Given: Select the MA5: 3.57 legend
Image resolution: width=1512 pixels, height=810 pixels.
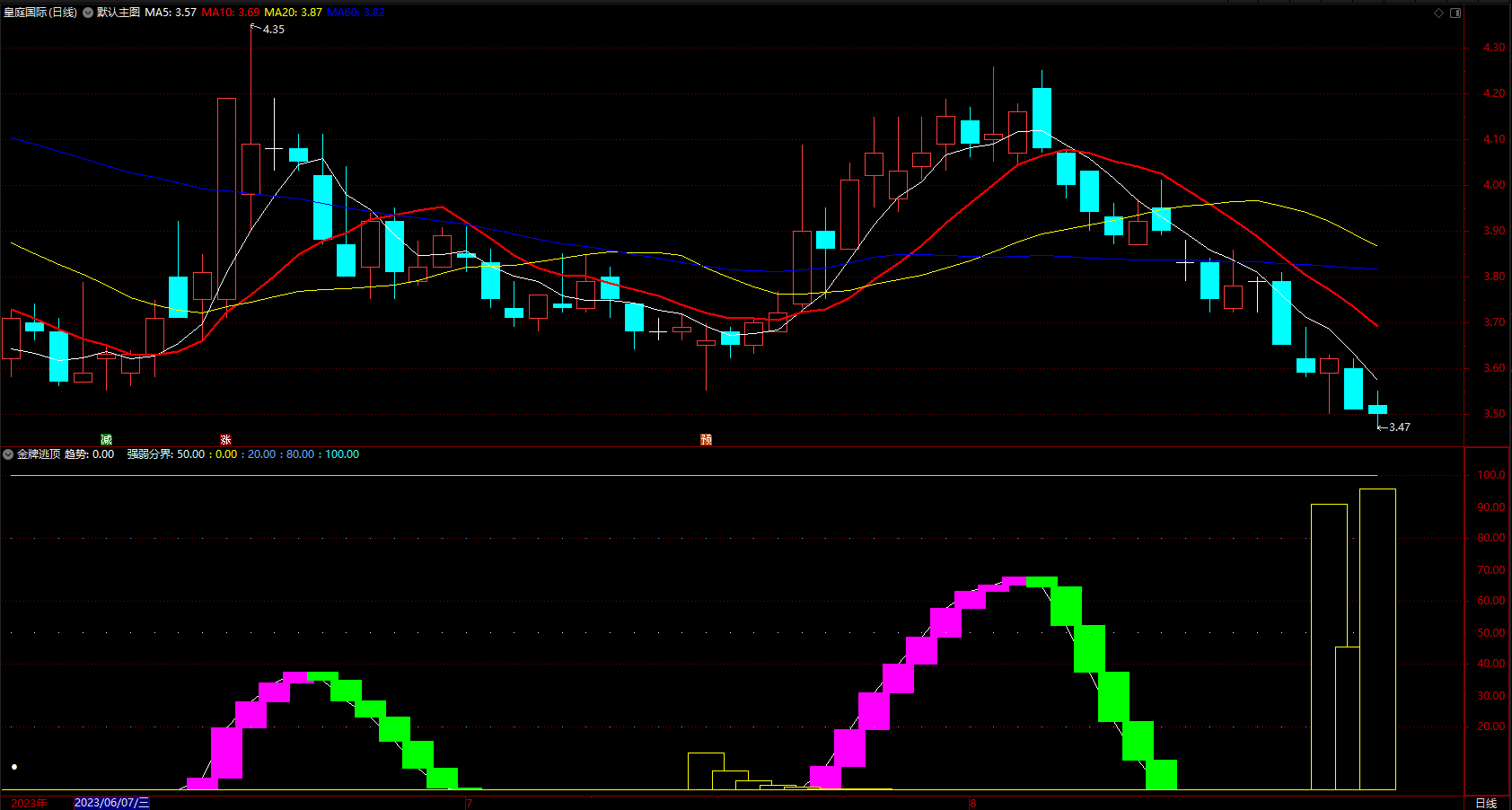Looking at the screenshot, I should [x=171, y=13].
